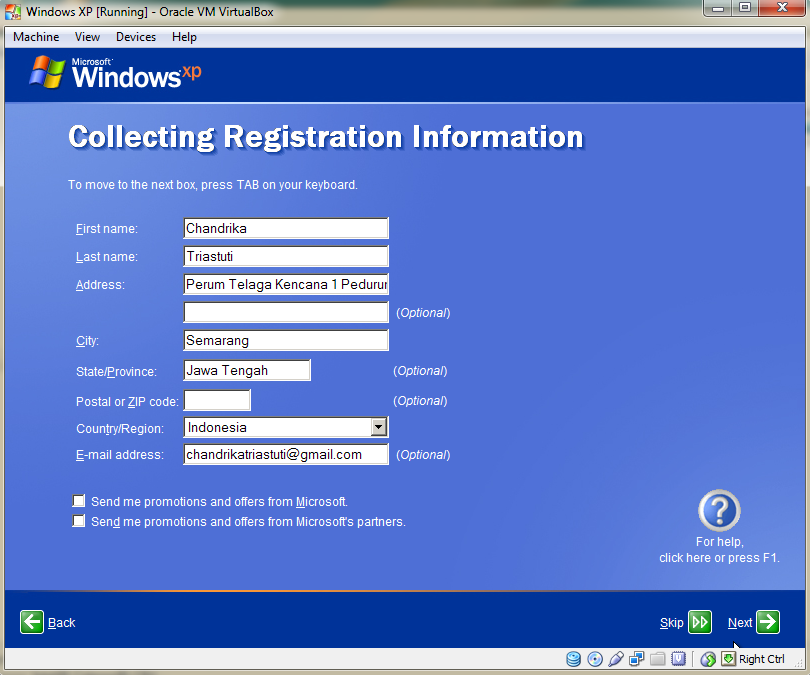
Task: Click the video capture status icon
Action: pos(678,659)
